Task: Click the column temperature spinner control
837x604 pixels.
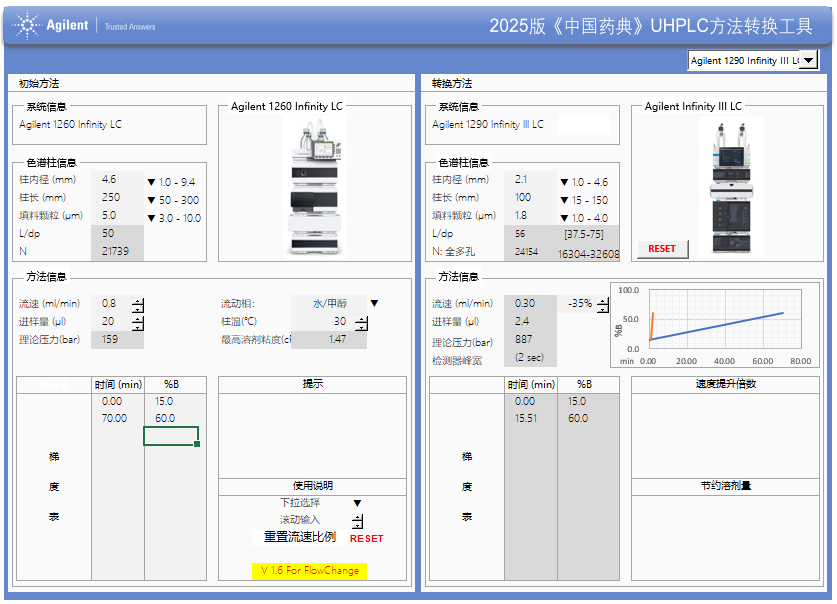Action: click(x=361, y=323)
